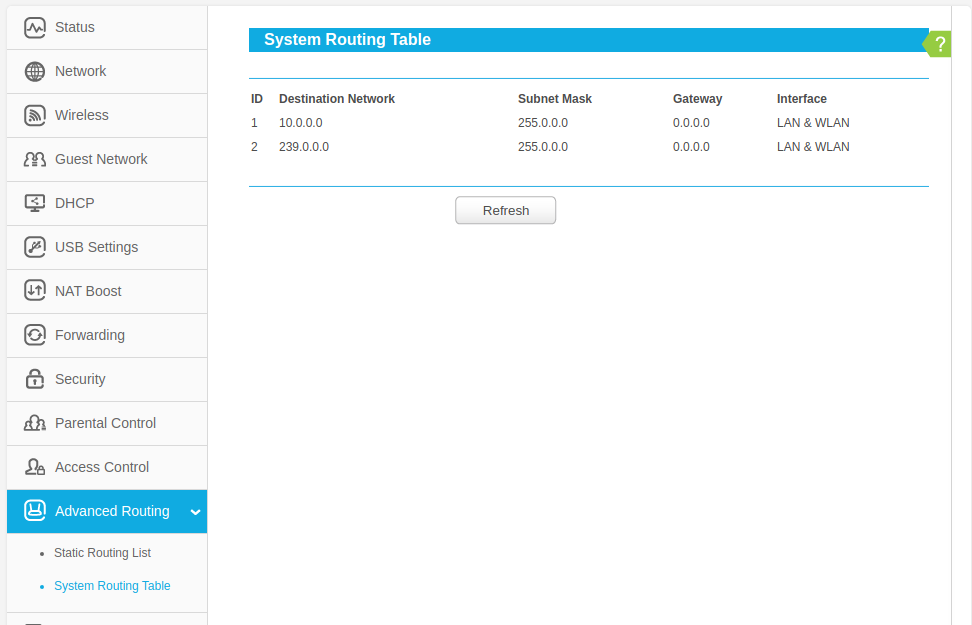Open the System Routing Table submenu

point(112,586)
